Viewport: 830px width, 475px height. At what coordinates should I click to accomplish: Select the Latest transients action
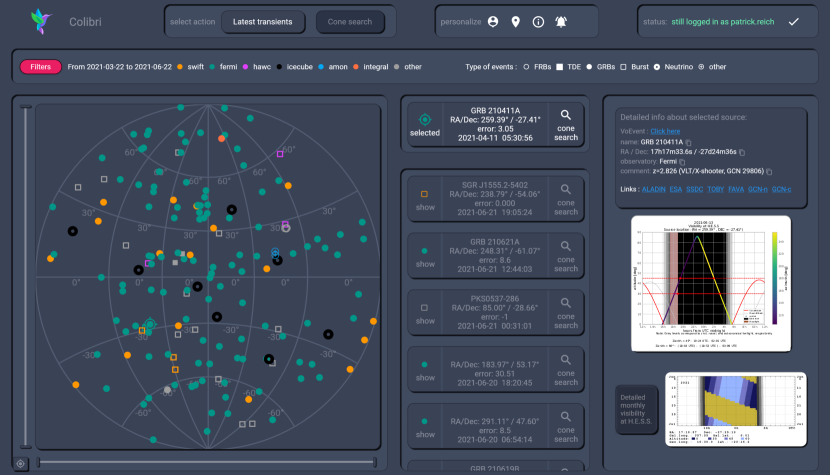point(263,21)
